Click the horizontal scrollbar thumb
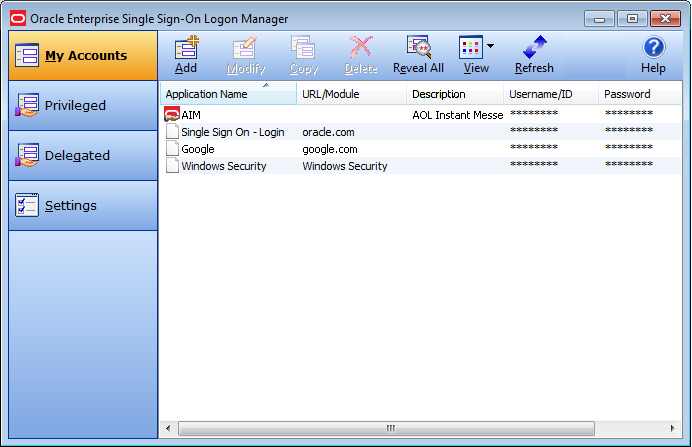692x447 pixels. click(387, 428)
